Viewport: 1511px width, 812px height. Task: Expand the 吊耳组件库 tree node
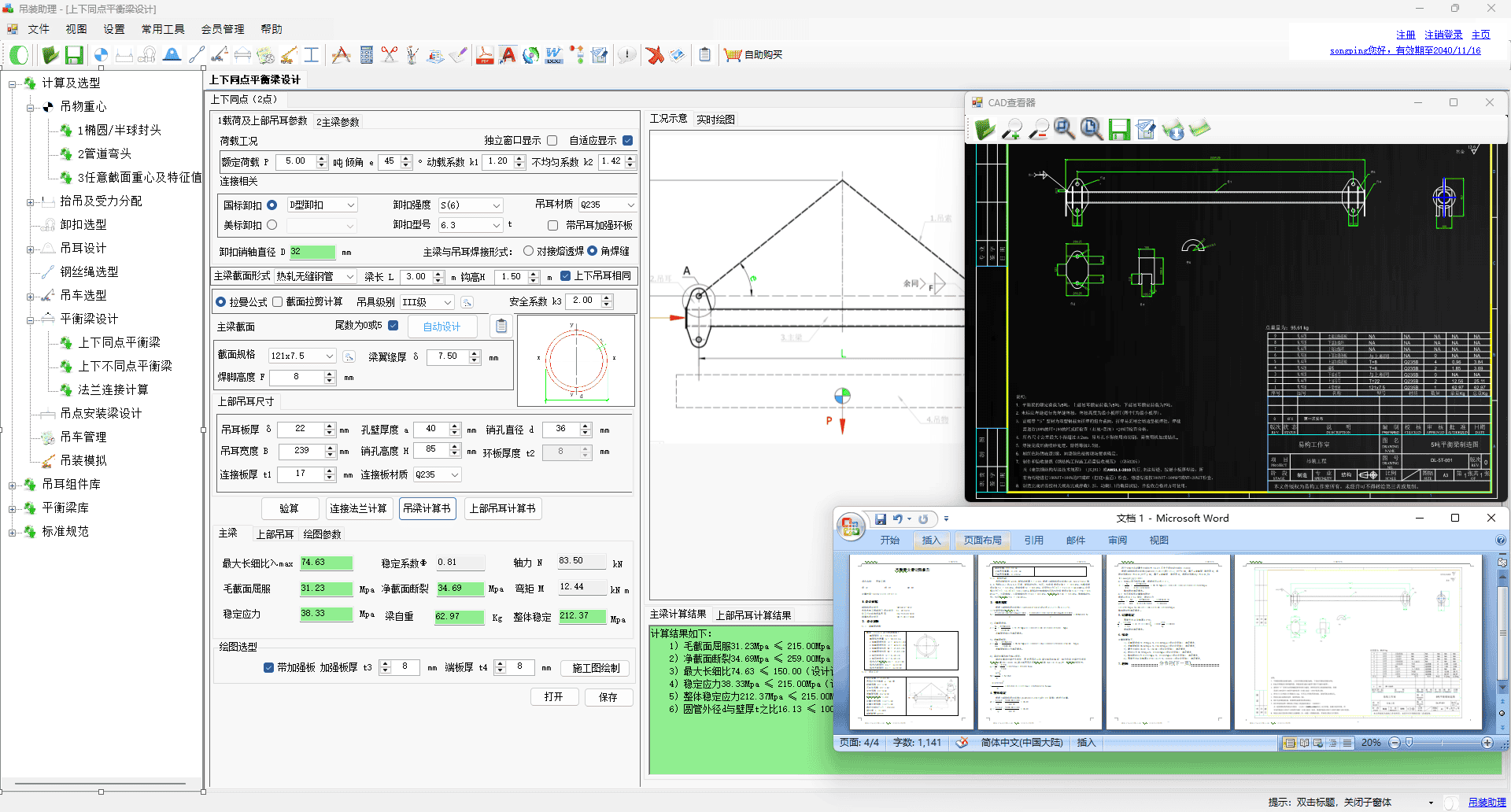pos(12,485)
